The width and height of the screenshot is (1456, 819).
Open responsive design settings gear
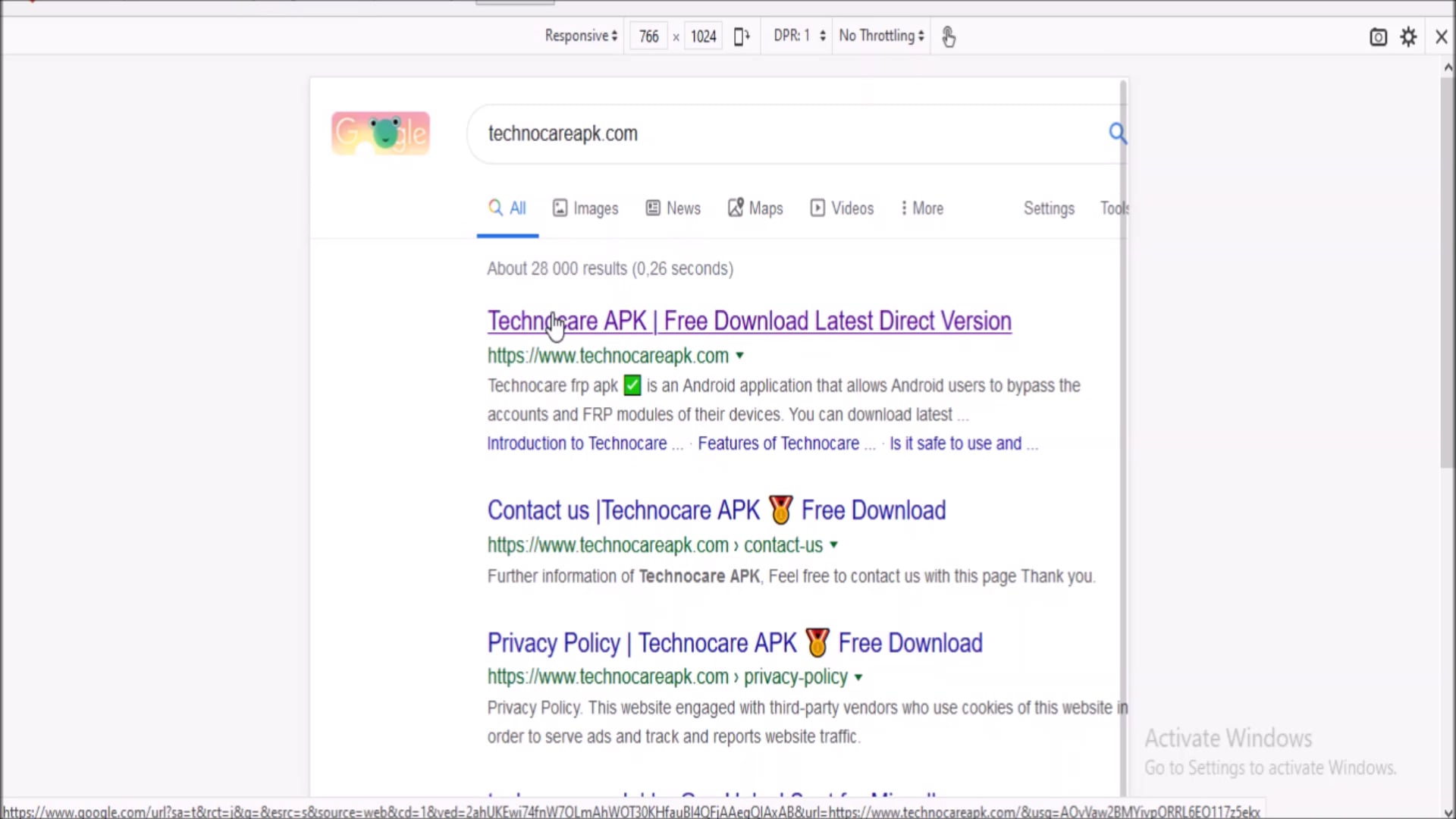[x=1408, y=37]
